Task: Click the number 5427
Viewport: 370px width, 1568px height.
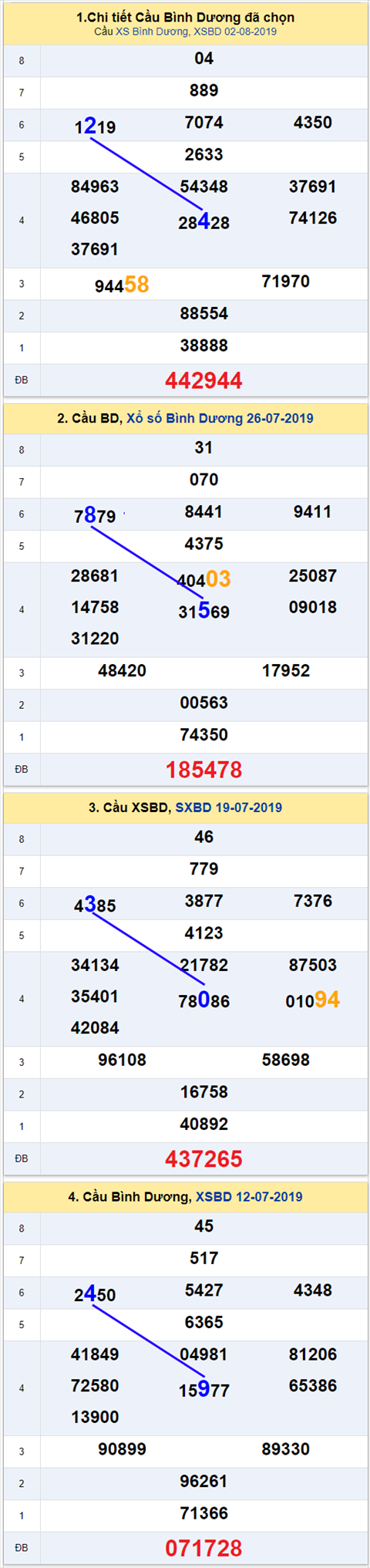Action: tap(203, 1291)
